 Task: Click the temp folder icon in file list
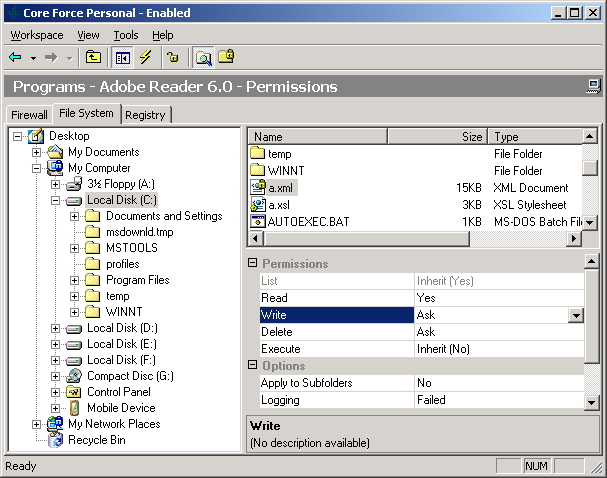pos(257,153)
